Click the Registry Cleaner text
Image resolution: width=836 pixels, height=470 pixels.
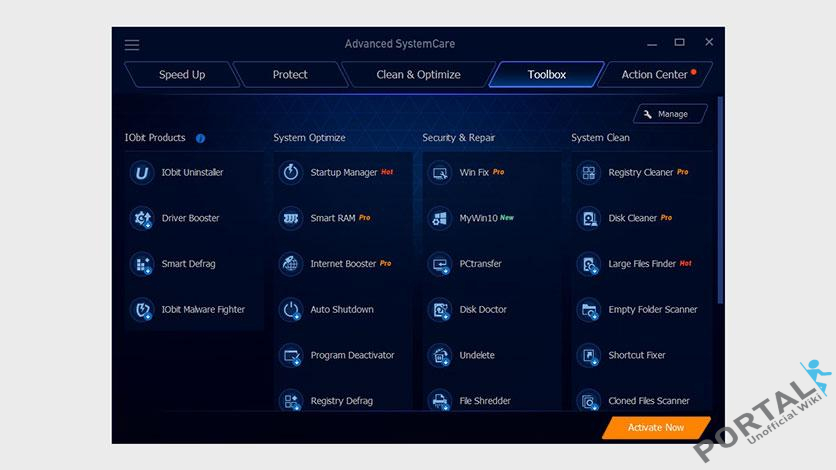tap(640, 173)
